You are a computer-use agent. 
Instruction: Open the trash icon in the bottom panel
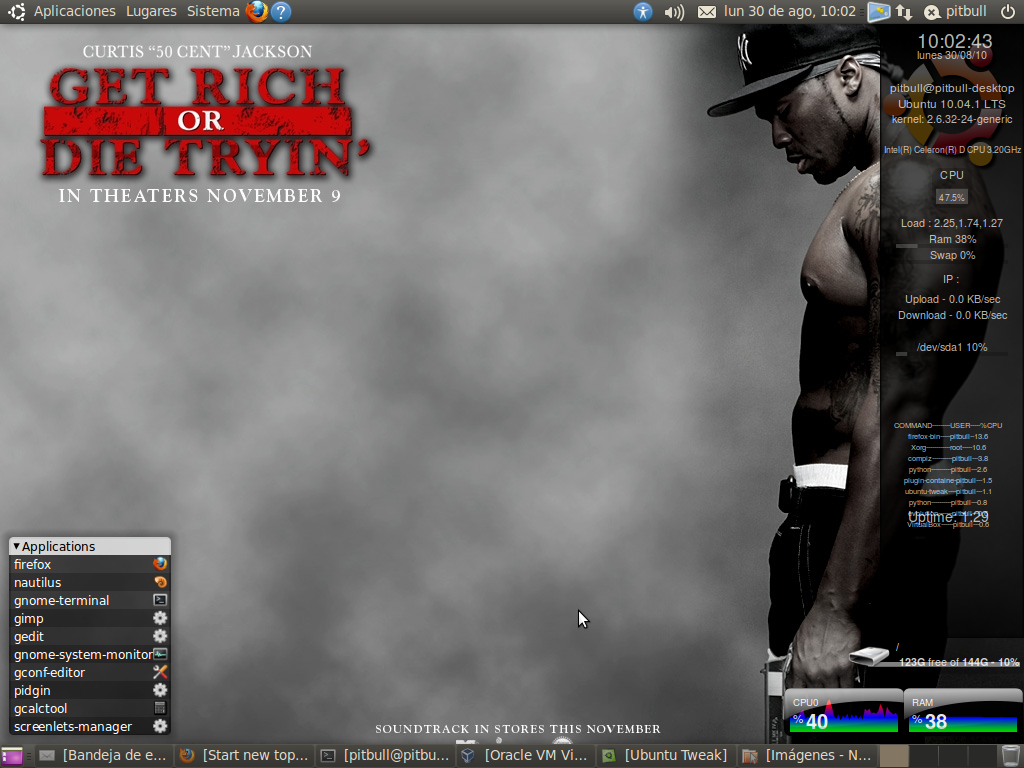tap(1010, 756)
